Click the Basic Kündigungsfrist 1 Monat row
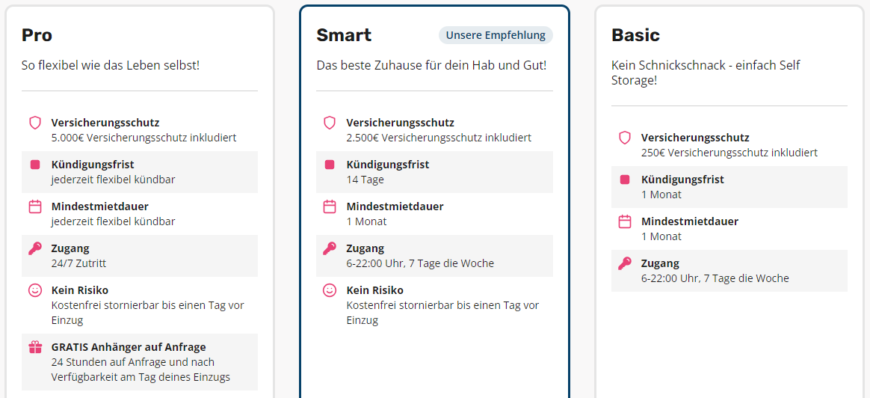The height and width of the screenshot is (398, 870). 729,187
